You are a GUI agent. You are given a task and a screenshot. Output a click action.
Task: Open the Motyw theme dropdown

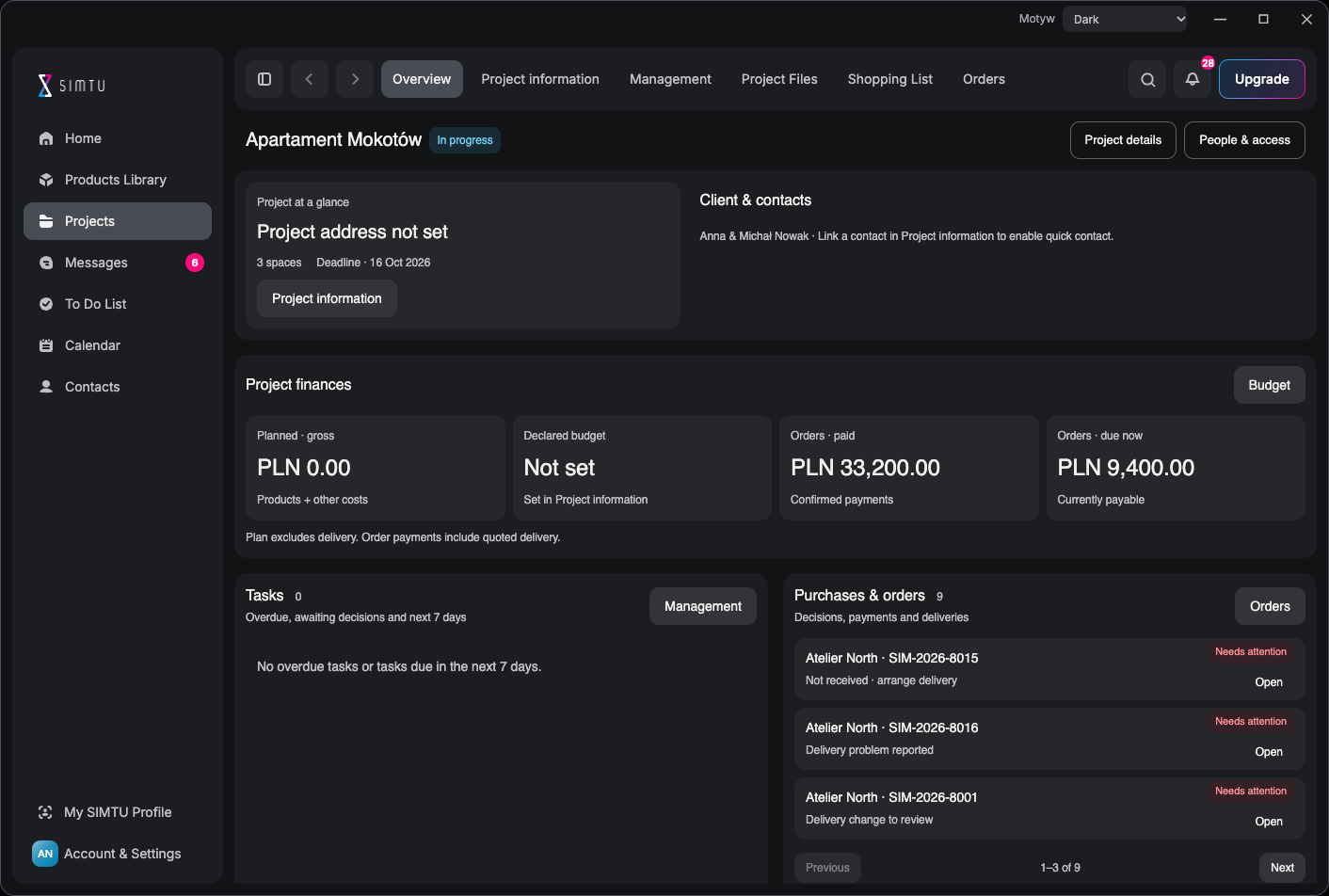[x=1125, y=19]
